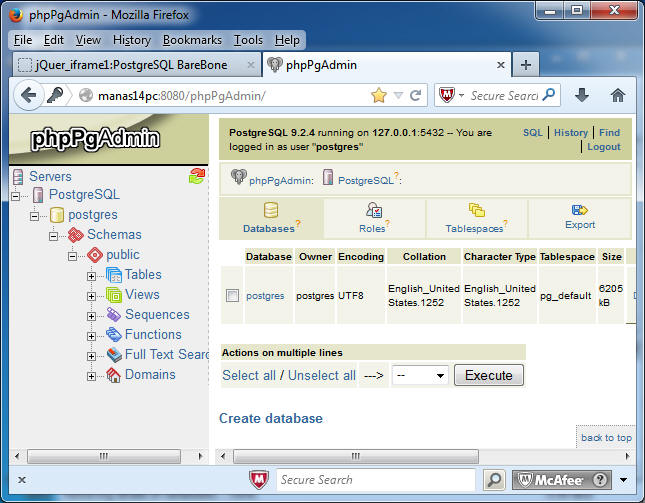Click the Functions icon in tree
This screenshot has height=503, width=645.
pos(114,335)
